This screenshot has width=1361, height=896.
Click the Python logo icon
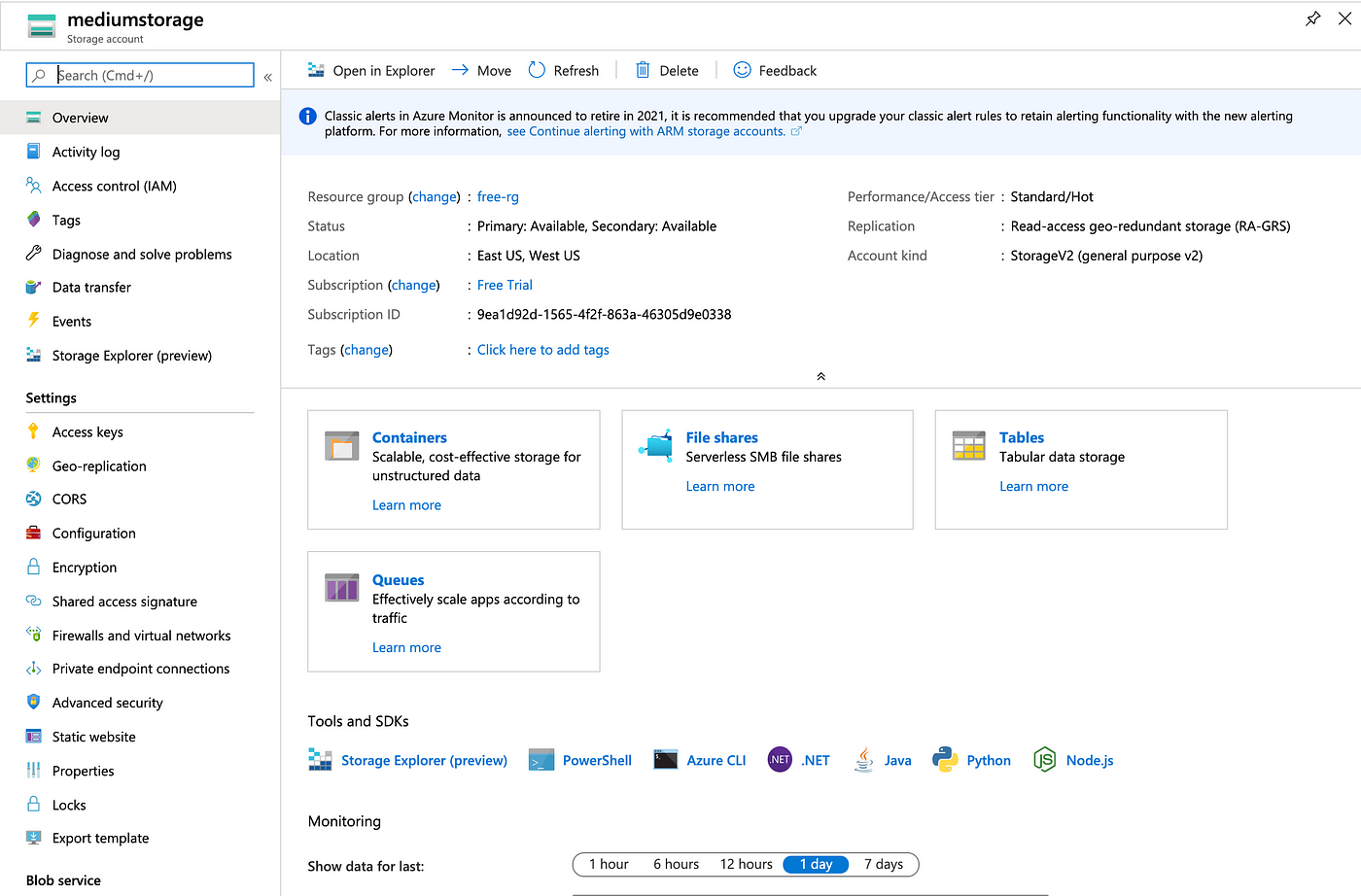[x=945, y=760]
